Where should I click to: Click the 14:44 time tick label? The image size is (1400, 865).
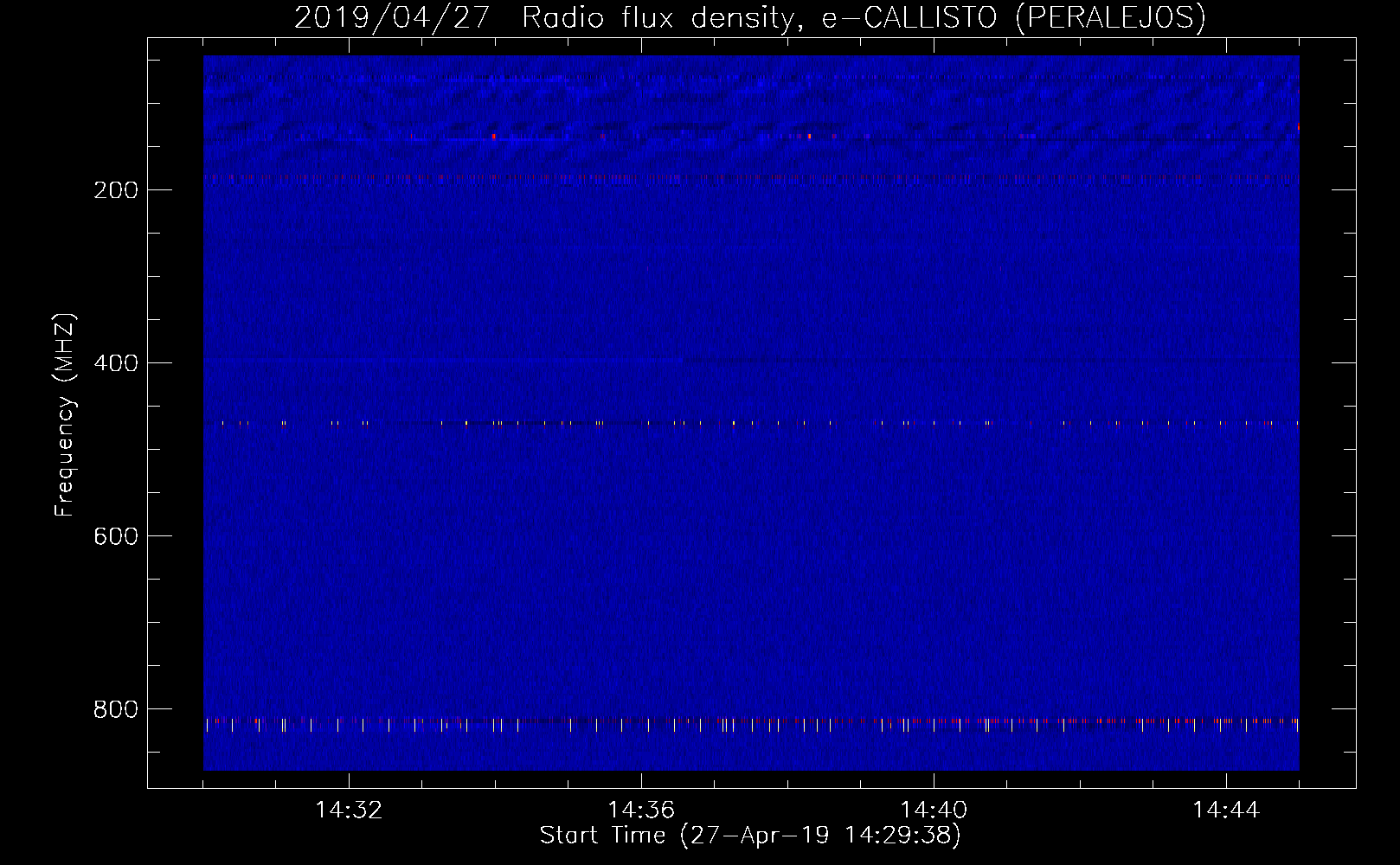click(x=1226, y=811)
